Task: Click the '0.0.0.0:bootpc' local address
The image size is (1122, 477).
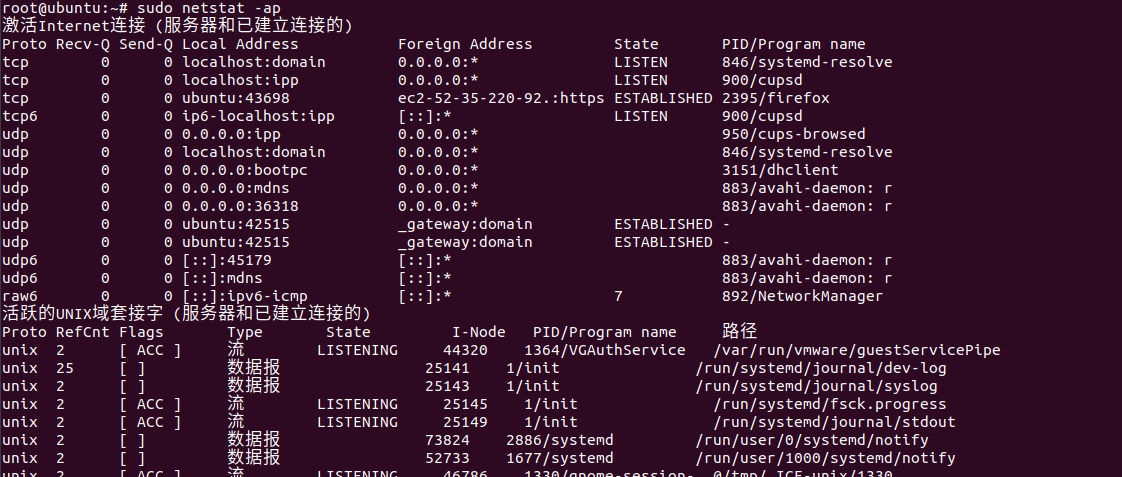Action: [245, 170]
